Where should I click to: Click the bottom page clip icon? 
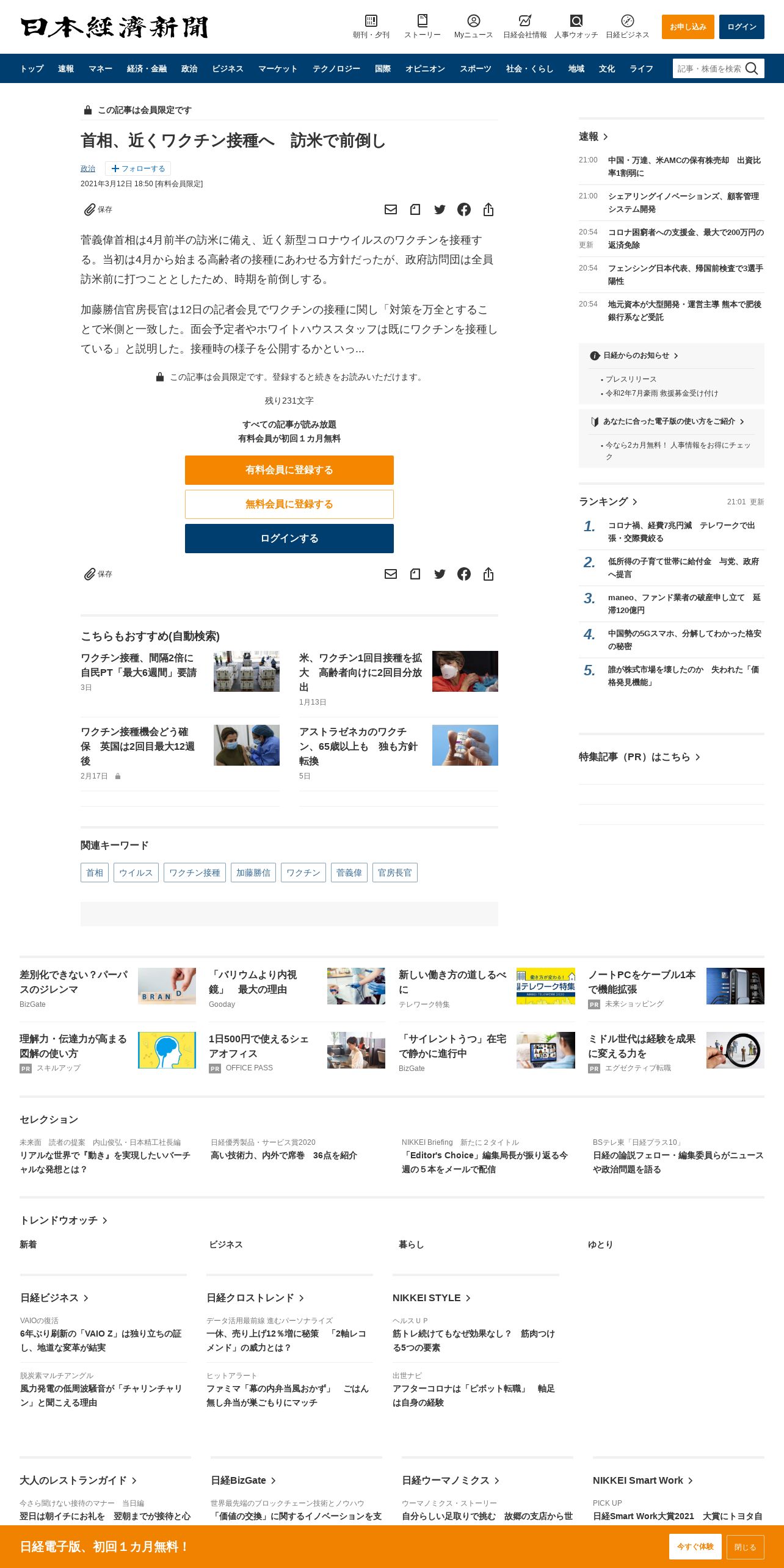(x=415, y=574)
